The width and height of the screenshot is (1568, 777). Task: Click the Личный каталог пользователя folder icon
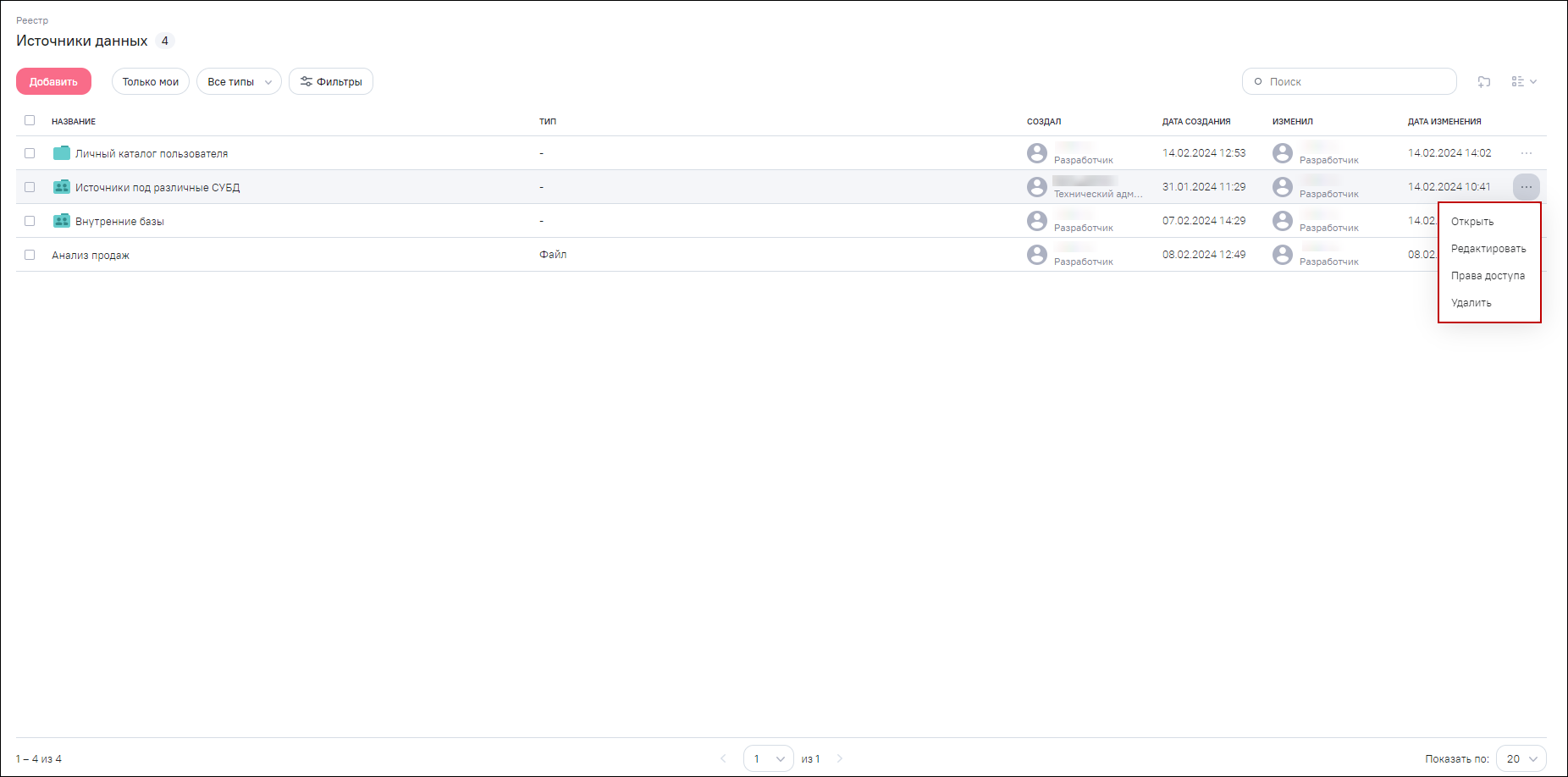click(62, 153)
